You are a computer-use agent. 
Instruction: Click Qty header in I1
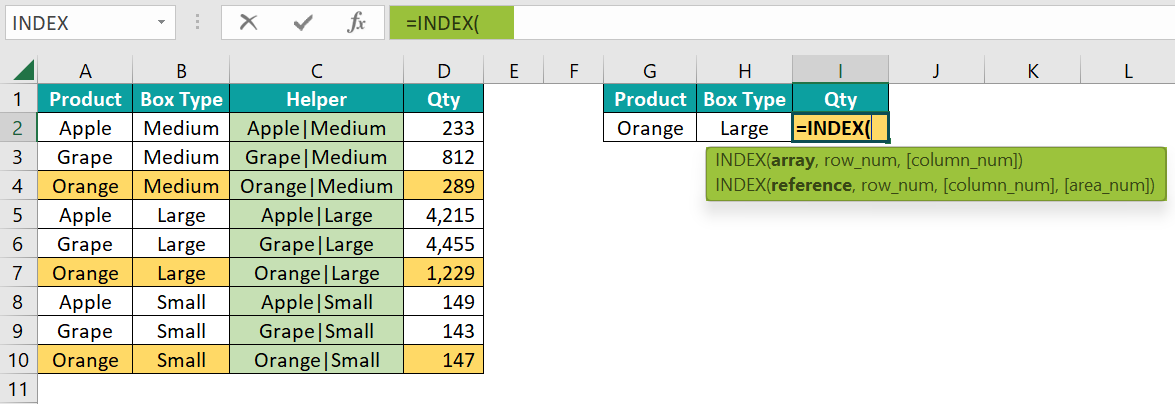[841, 99]
